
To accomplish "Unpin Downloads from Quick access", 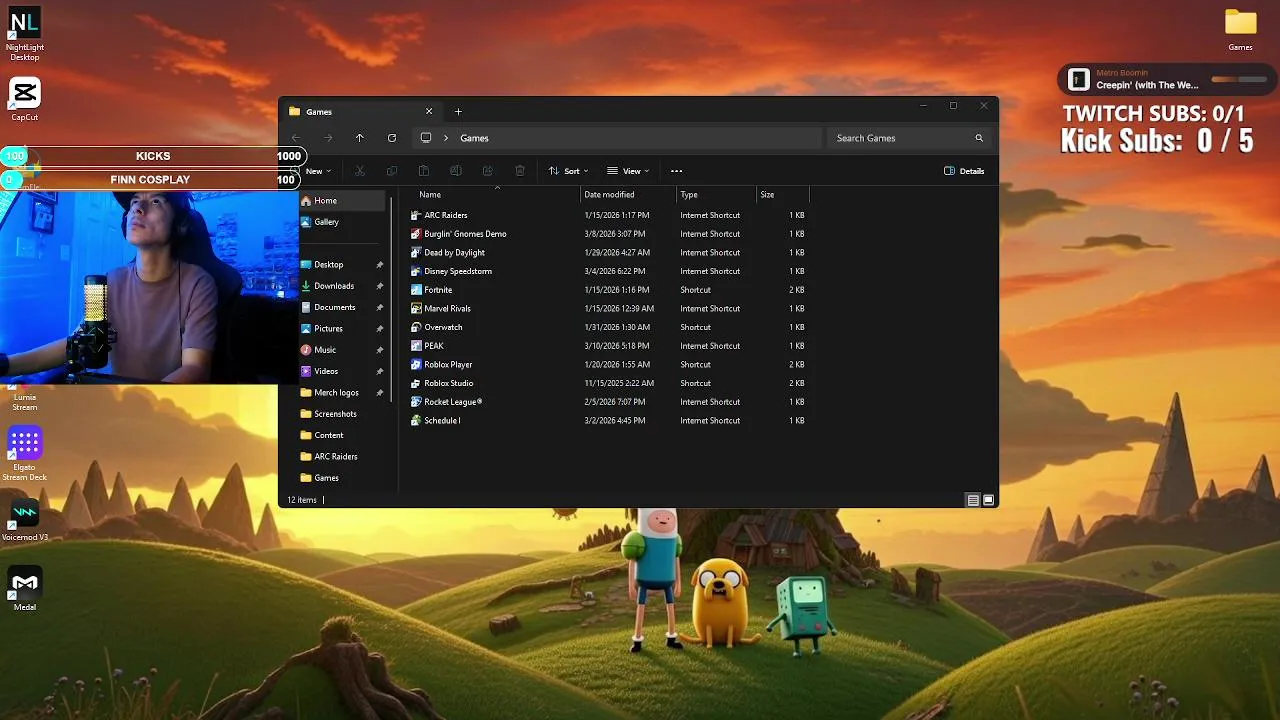I will [x=380, y=286].
